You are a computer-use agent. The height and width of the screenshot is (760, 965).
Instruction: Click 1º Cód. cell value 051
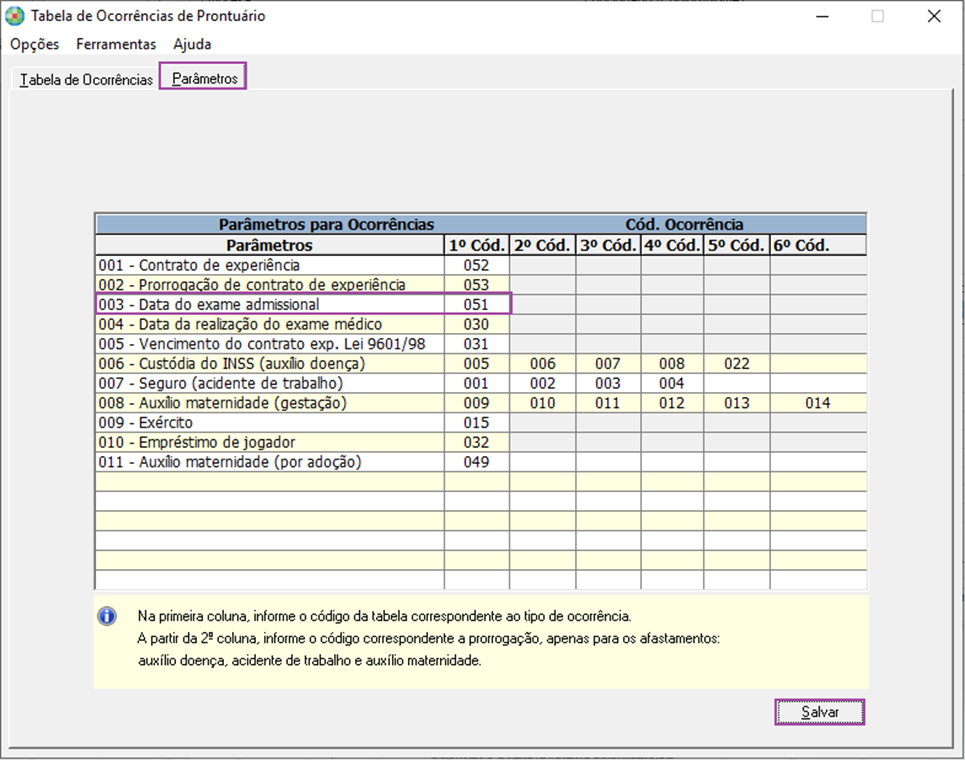tap(476, 305)
